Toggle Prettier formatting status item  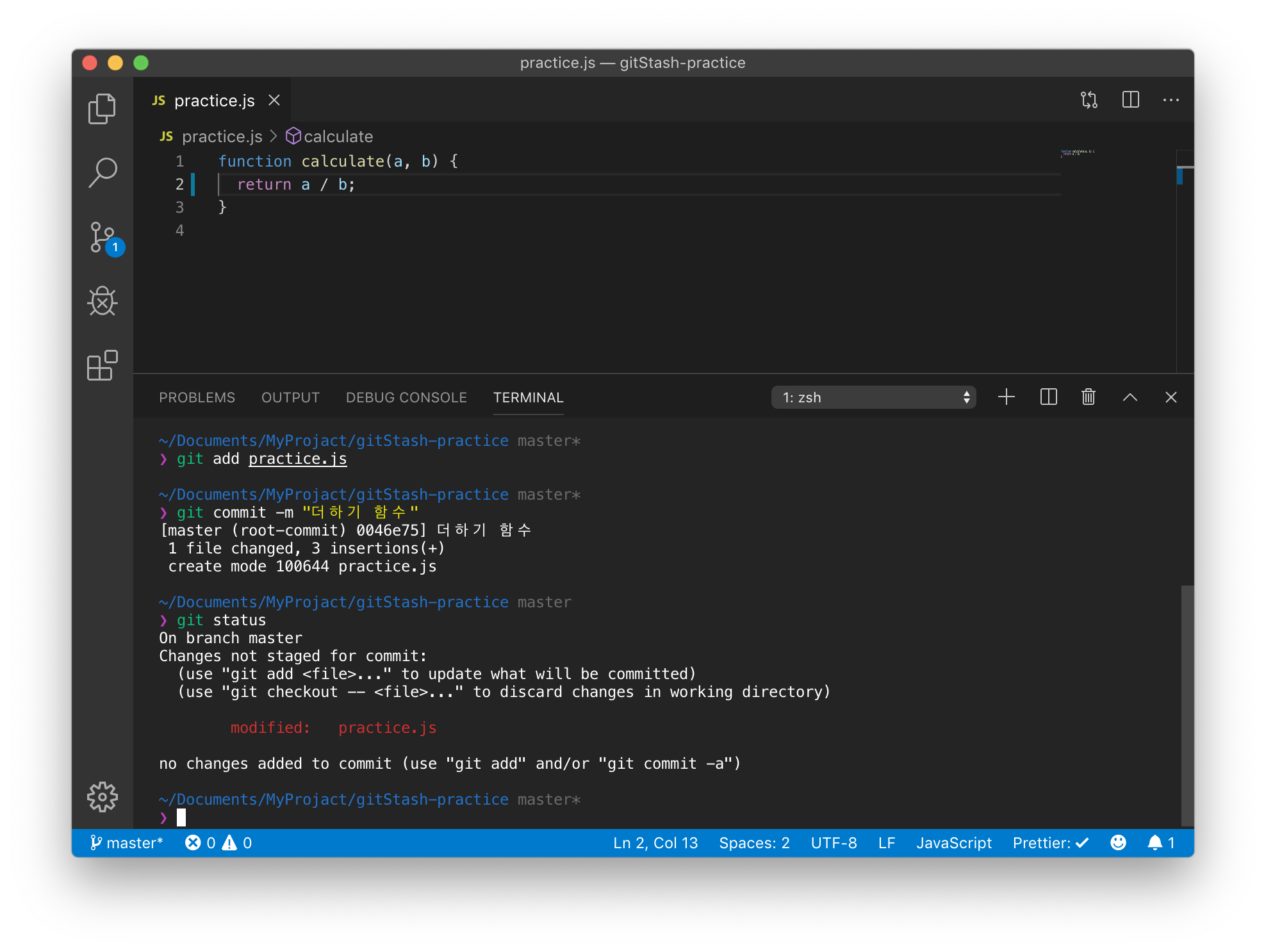1050,843
